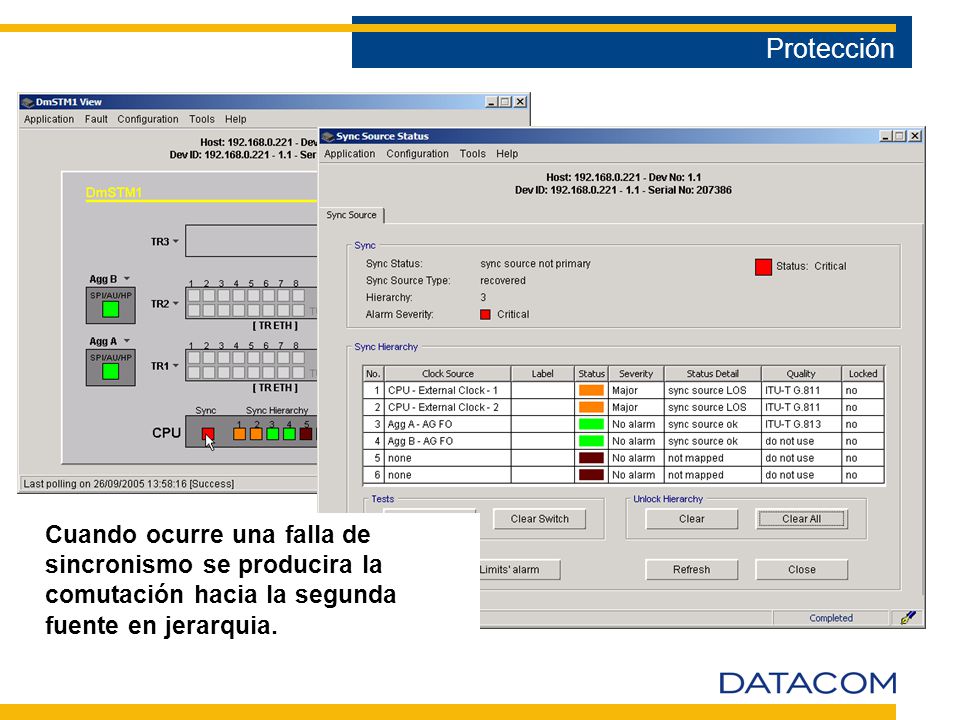960x720 pixels.
Task: Click the 'Status Detail' column header
Action: point(713,373)
